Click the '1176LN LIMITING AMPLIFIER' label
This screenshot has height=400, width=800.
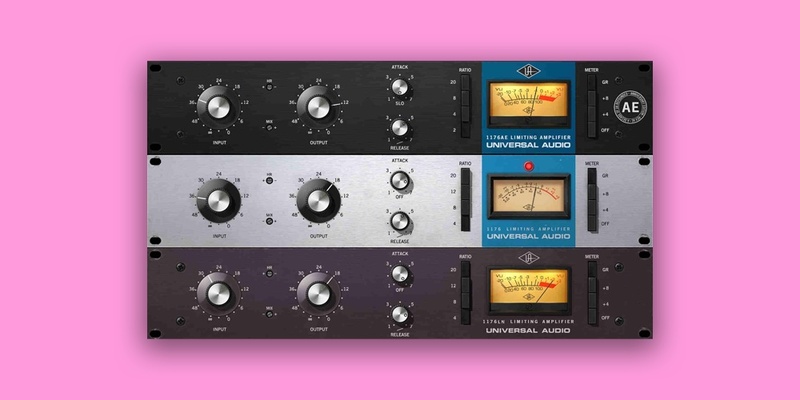coord(528,322)
